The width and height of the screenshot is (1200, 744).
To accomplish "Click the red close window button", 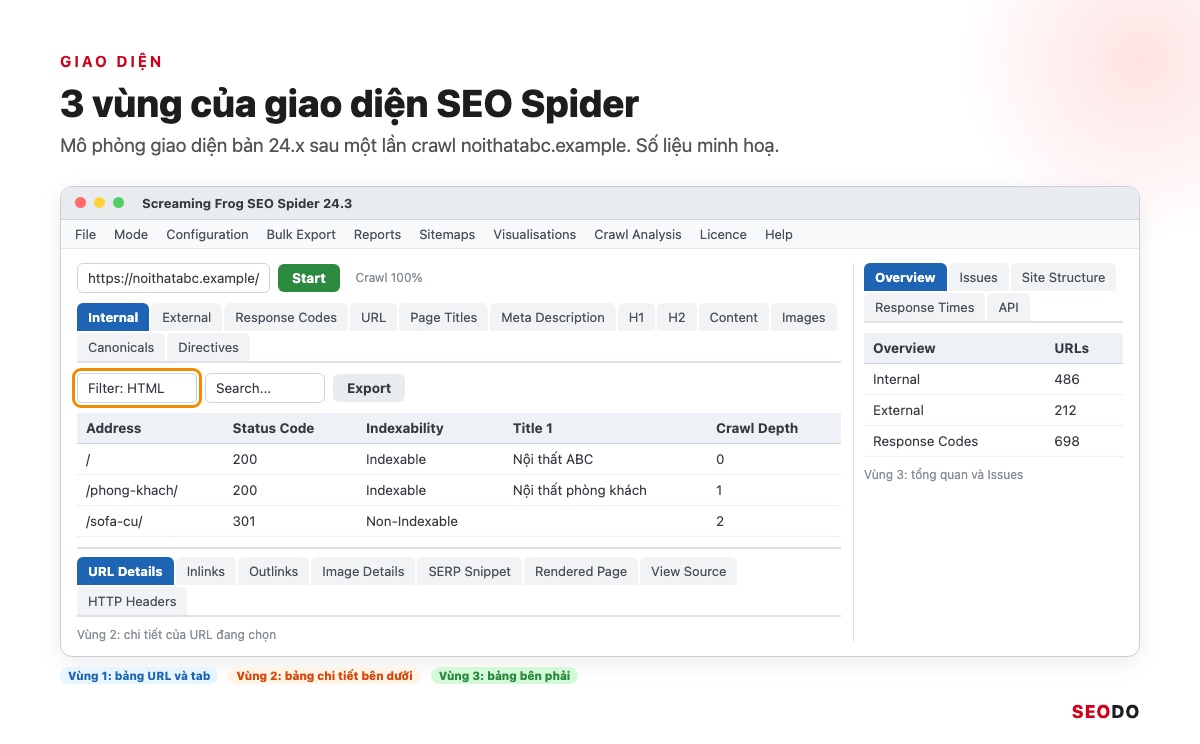I will [x=81, y=203].
